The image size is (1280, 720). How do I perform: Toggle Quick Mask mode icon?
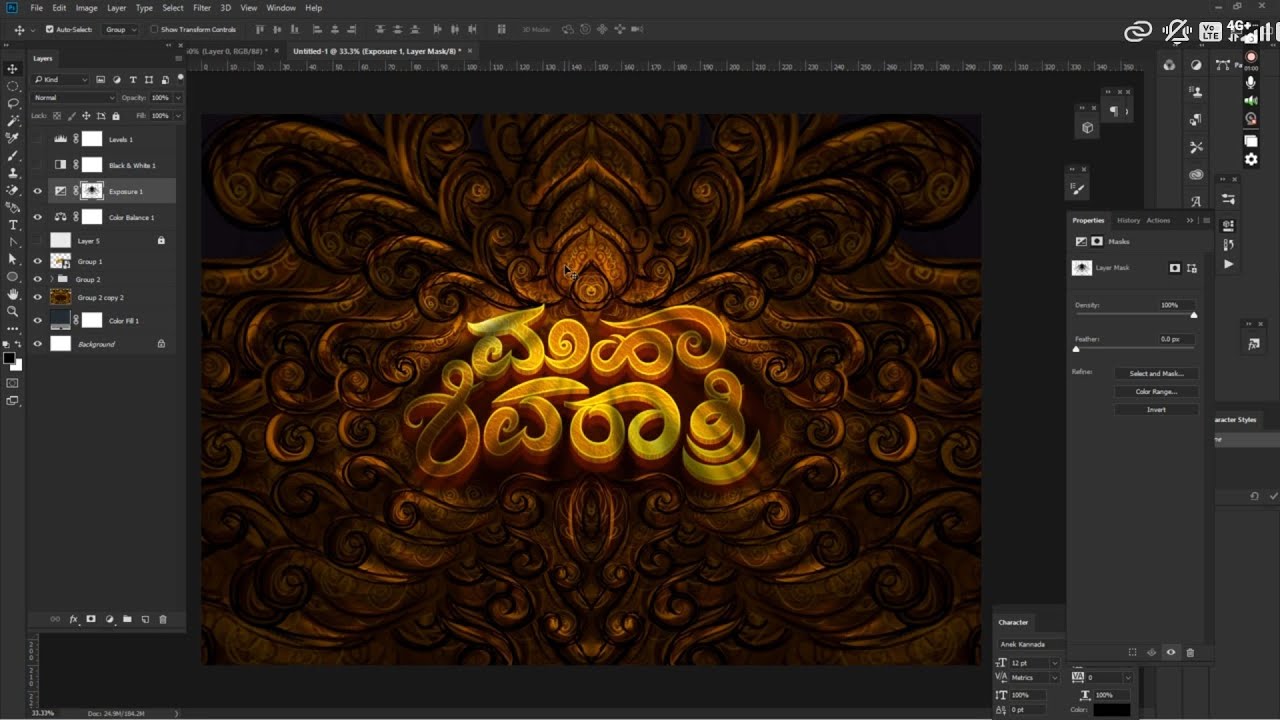(13, 383)
